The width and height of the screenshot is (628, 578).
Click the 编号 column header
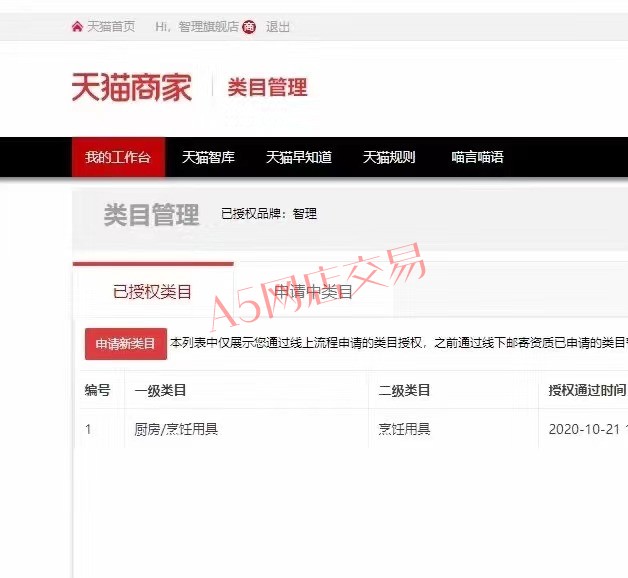pyautogui.click(x=97, y=390)
